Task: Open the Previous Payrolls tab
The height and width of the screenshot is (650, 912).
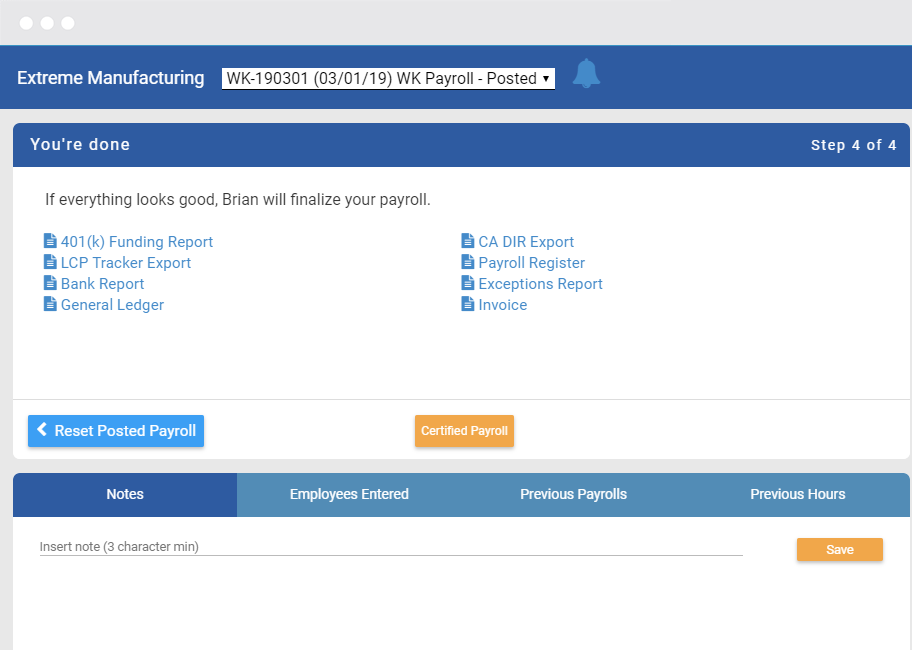Action: (x=573, y=494)
